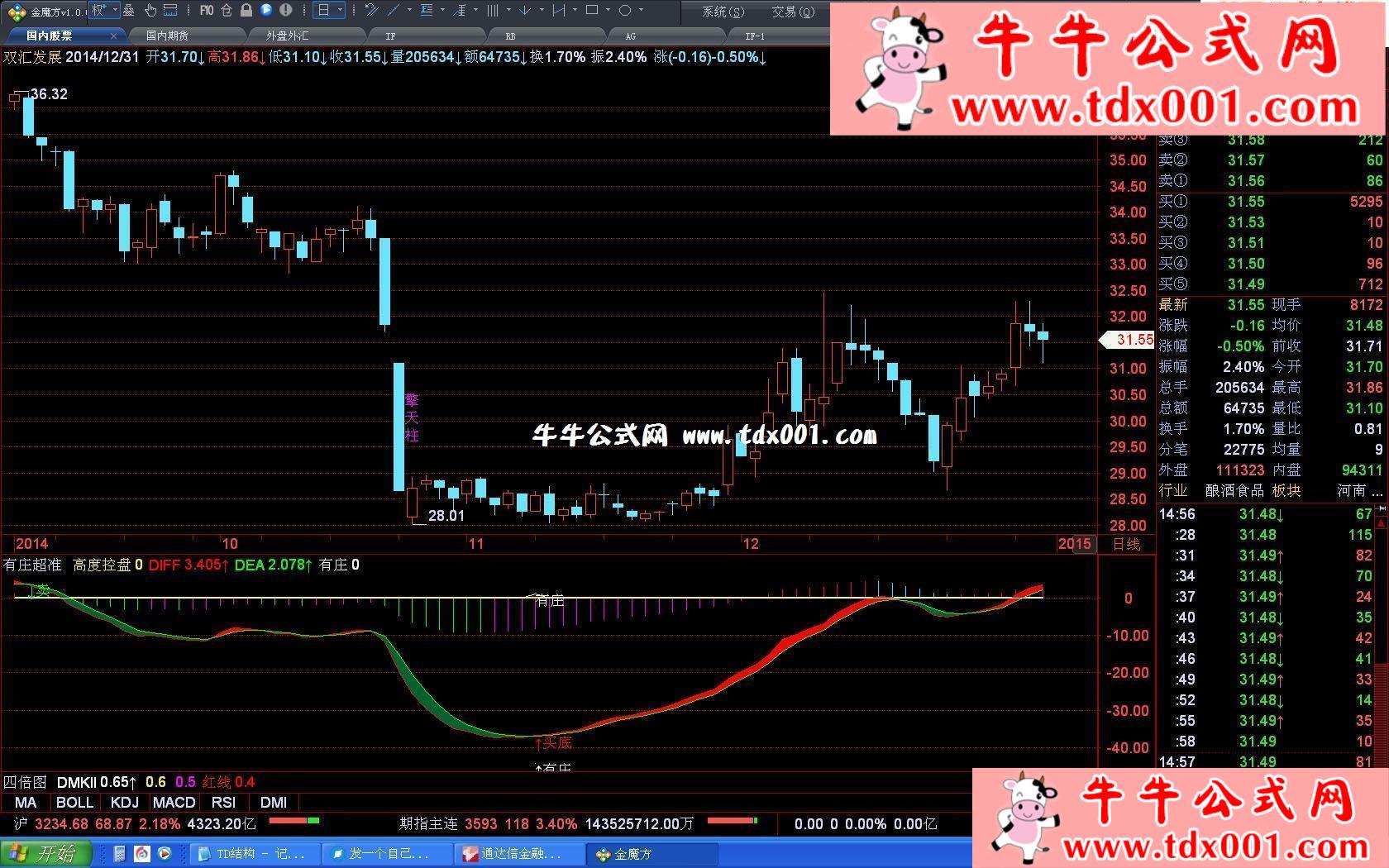1389x868 pixels.
Task: Expand the trend line tool dropdown
Action: coord(410,10)
